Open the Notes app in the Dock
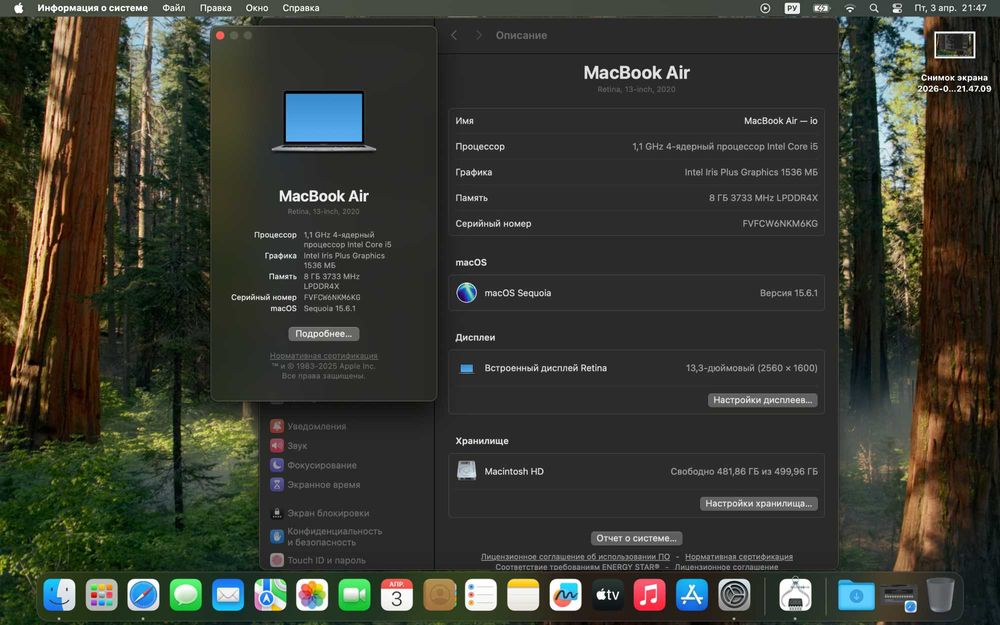The height and width of the screenshot is (625, 1000). pos(523,596)
